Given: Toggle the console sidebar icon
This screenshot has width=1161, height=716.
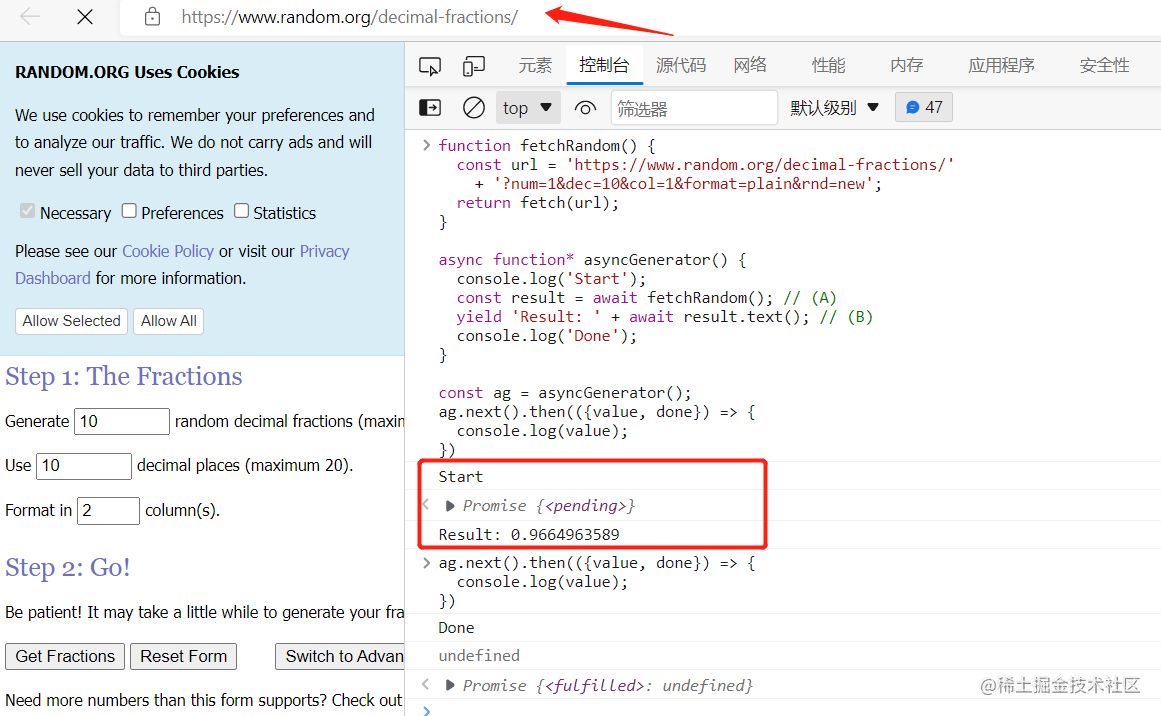Looking at the screenshot, I should tap(429, 108).
